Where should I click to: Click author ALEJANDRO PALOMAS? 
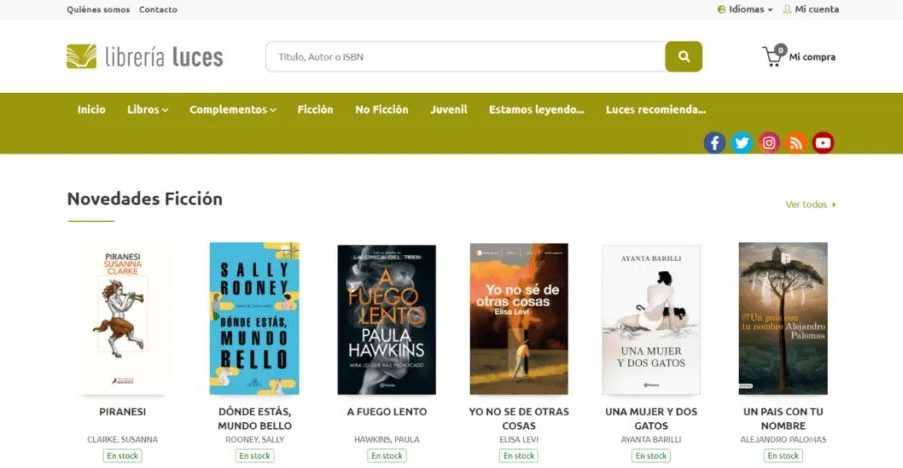(783, 439)
